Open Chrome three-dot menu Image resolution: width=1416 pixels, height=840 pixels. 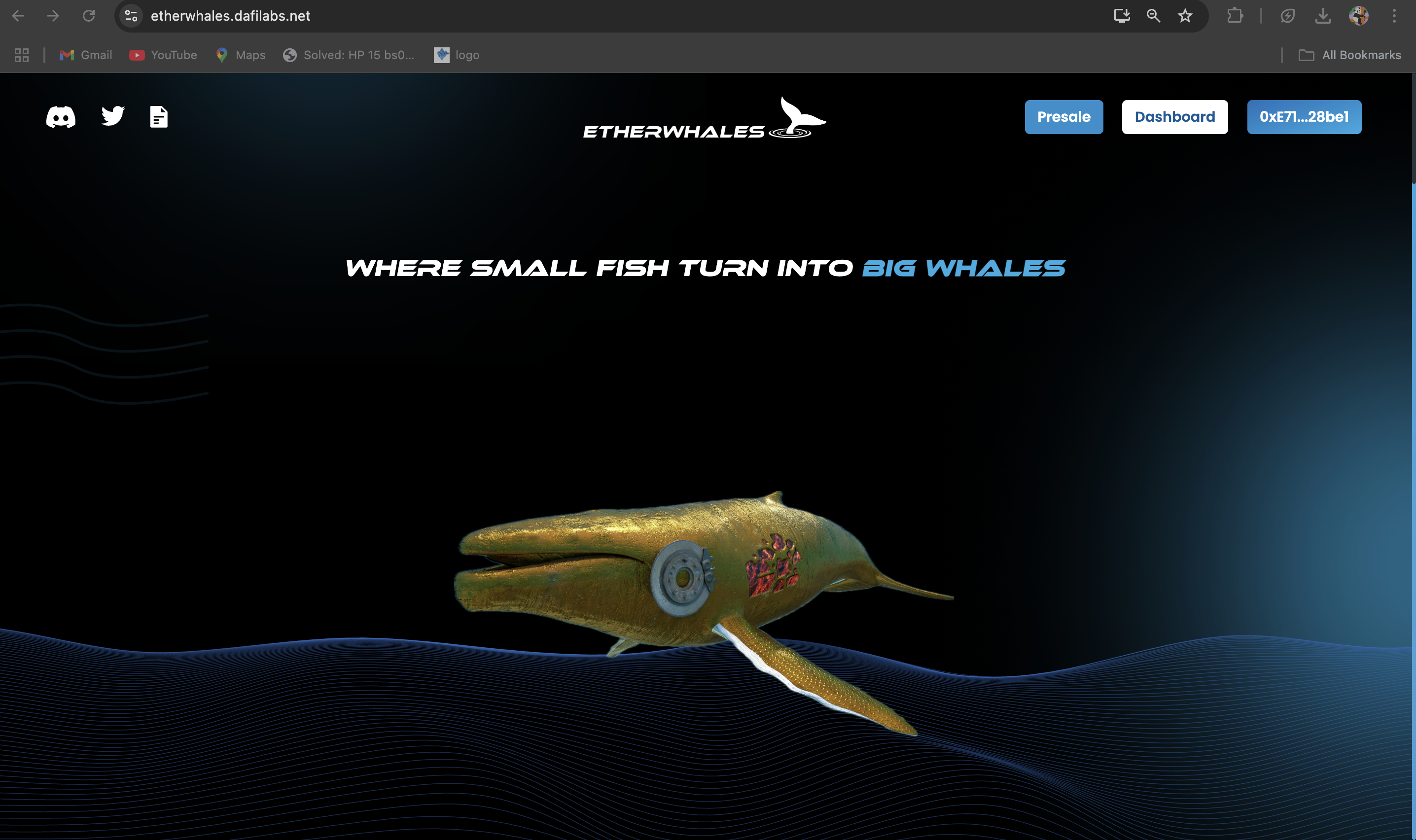[1394, 16]
